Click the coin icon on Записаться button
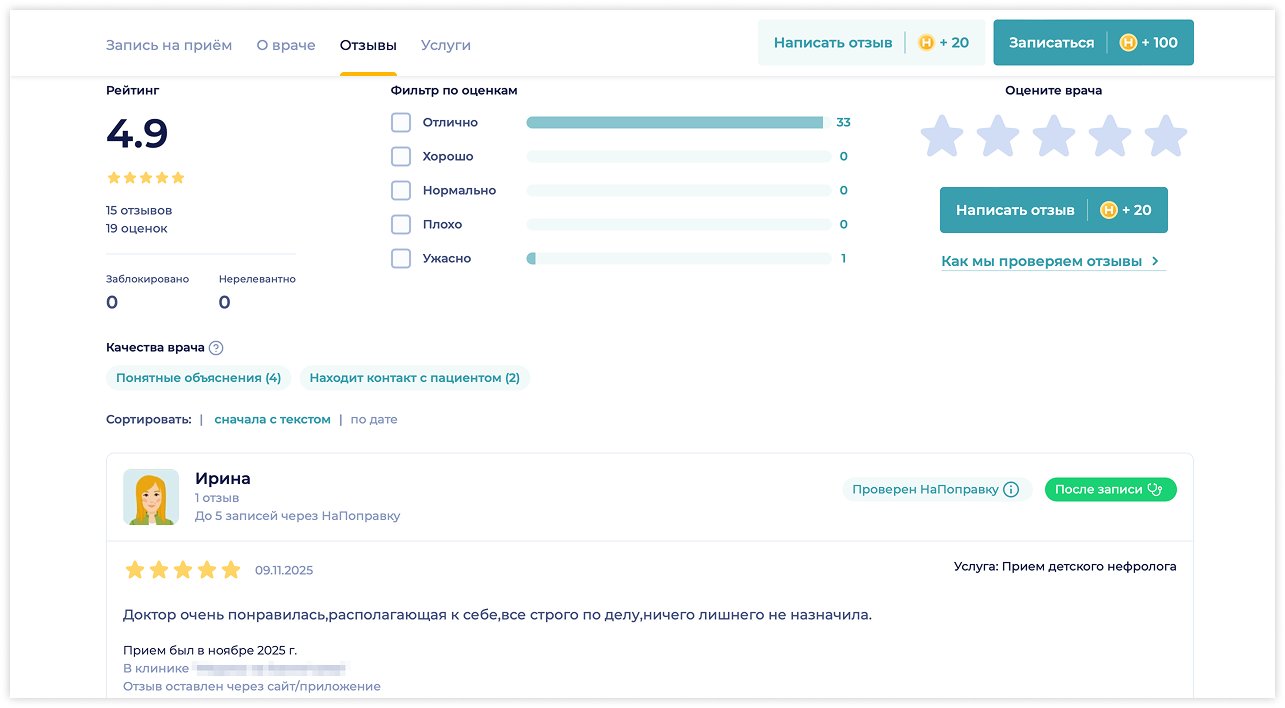 point(1128,43)
